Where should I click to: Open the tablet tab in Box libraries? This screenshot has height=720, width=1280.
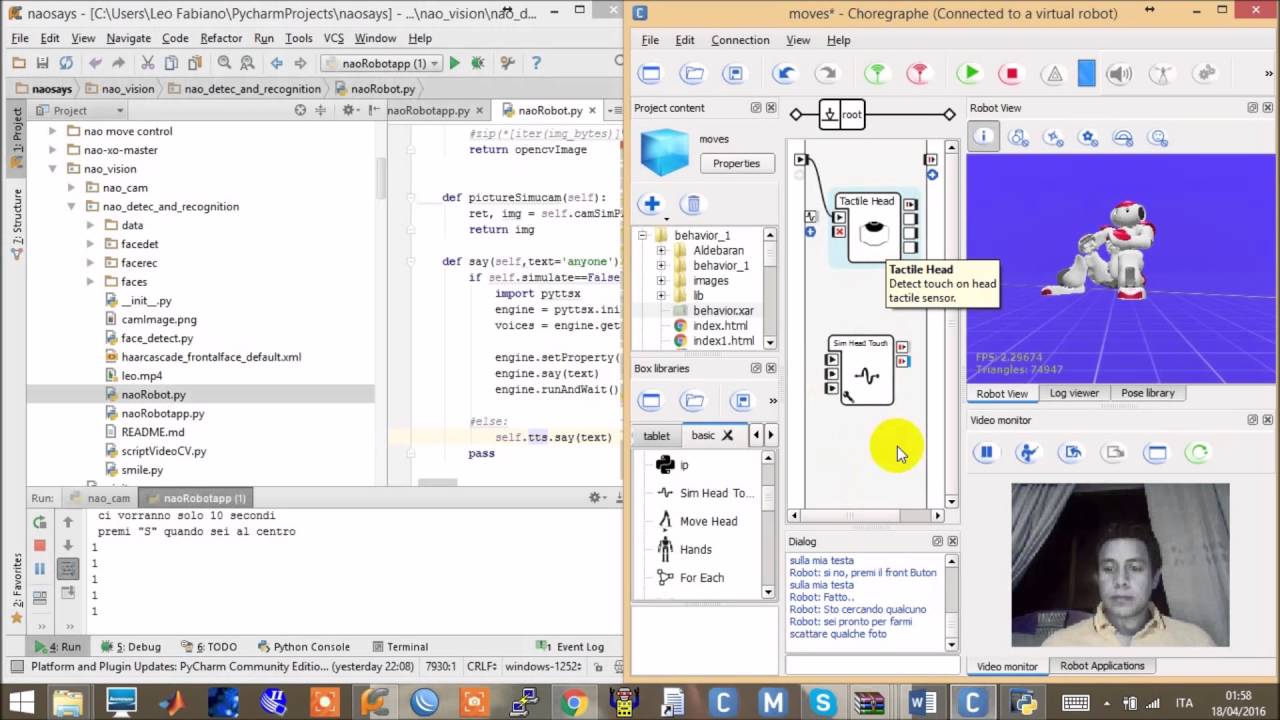(x=656, y=436)
